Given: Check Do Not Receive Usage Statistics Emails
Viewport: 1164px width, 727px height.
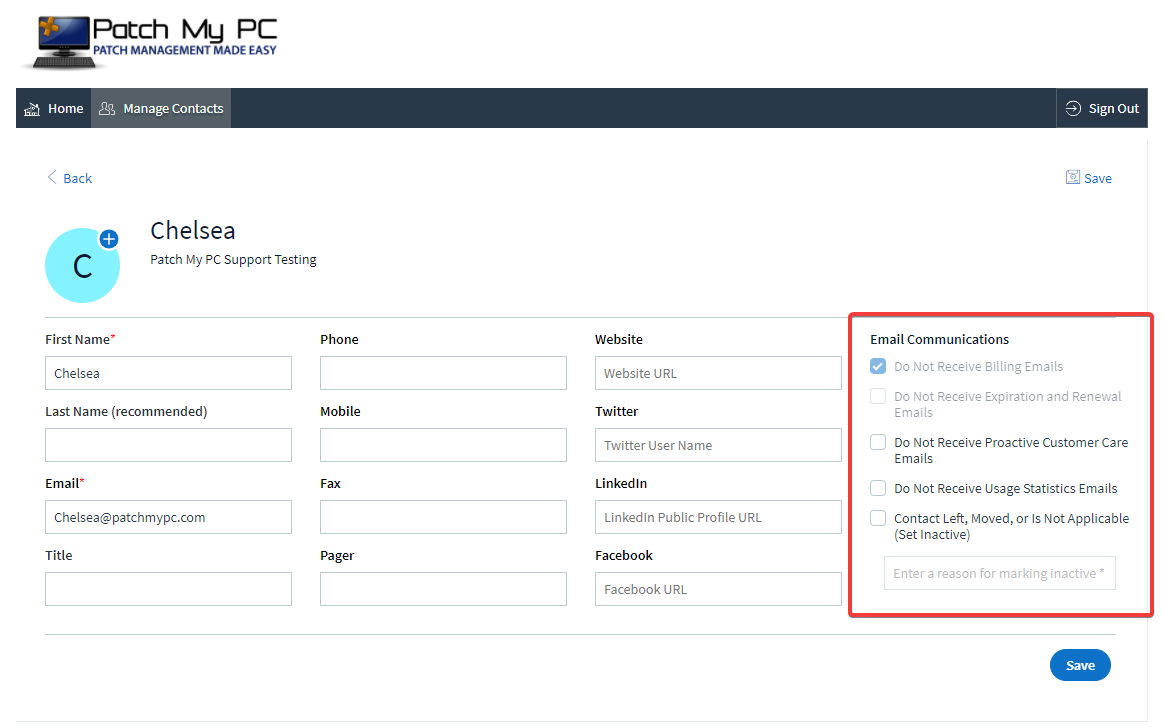Looking at the screenshot, I should (878, 488).
